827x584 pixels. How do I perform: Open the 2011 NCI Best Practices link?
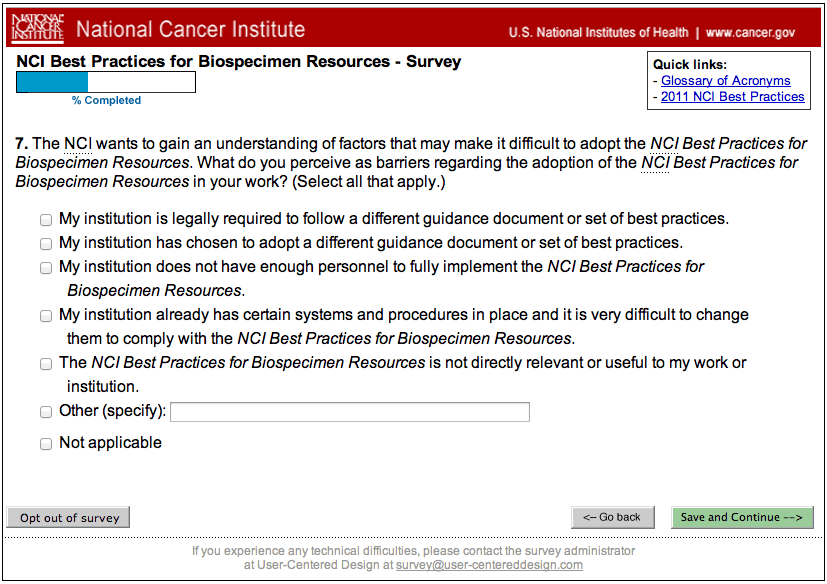[x=732, y=97]
